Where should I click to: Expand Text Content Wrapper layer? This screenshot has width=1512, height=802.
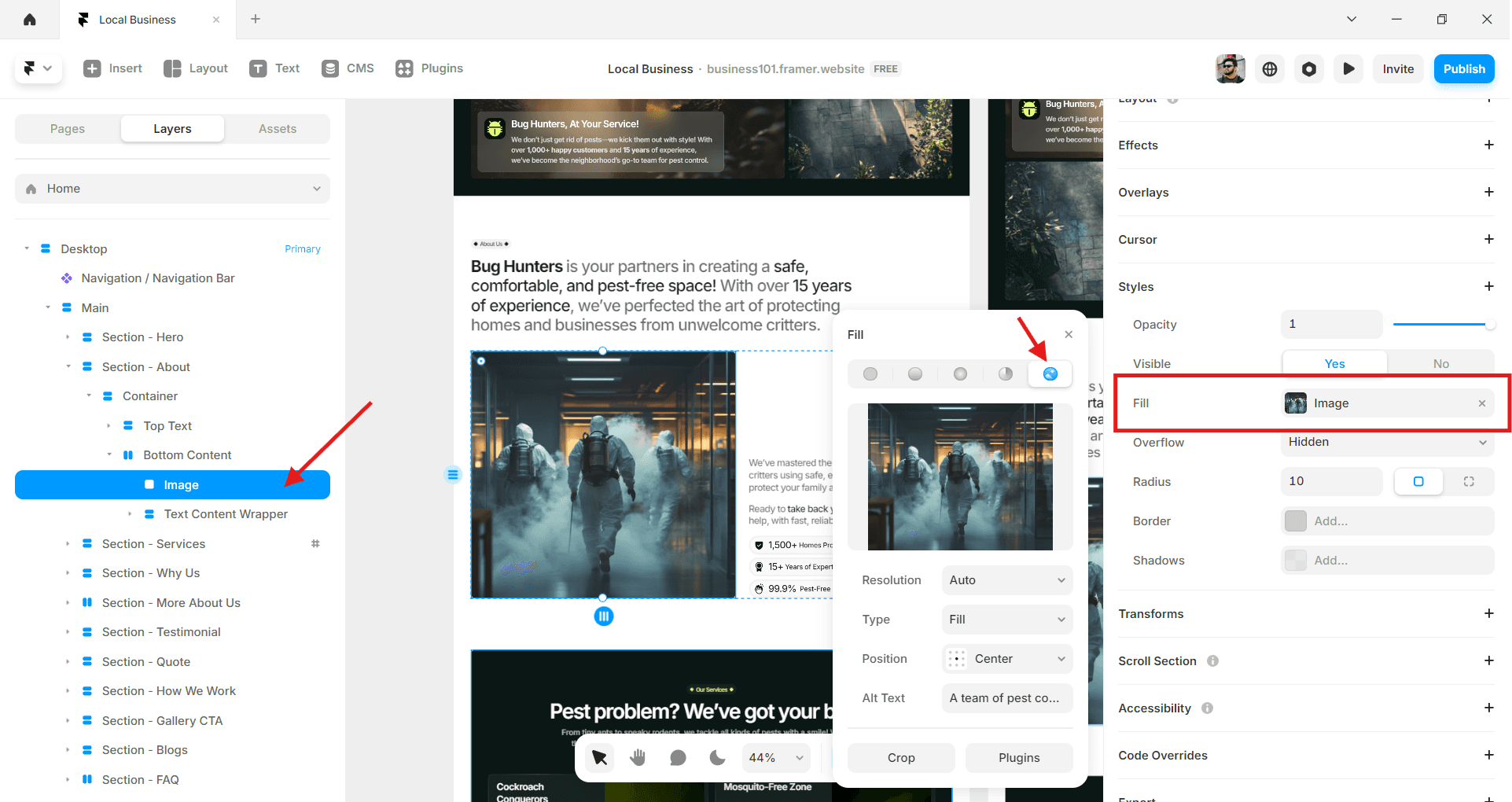pyautogui.click(x=130, y=514)
